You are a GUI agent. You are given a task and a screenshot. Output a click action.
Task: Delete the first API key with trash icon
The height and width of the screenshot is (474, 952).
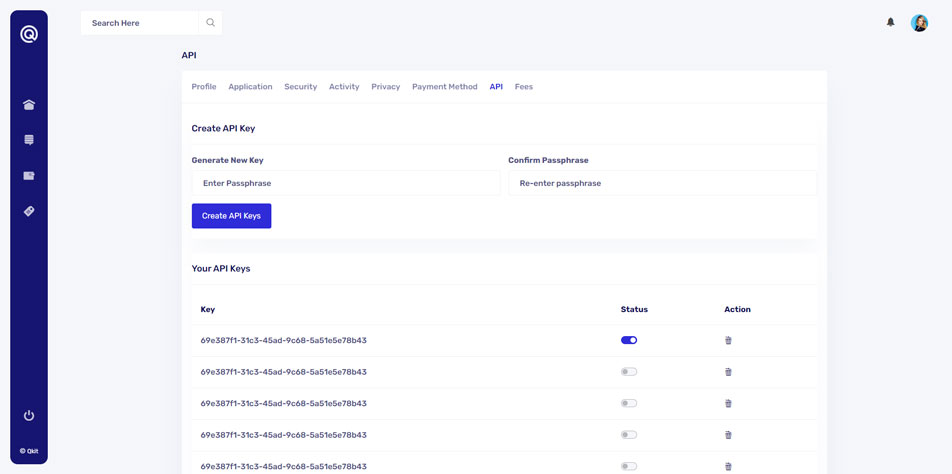[x=728, y=340]
